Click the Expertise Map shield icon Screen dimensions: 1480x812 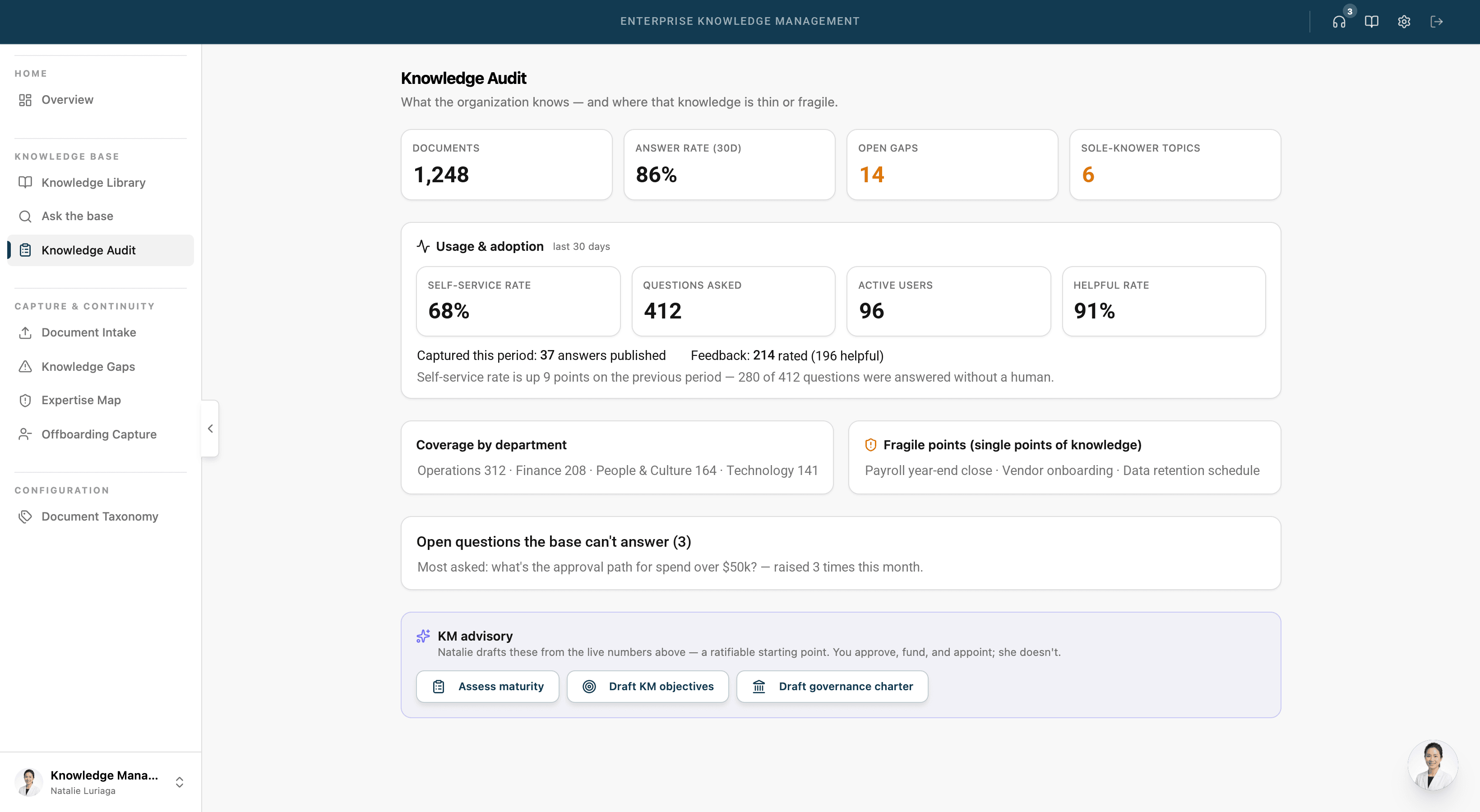(25, 400)
